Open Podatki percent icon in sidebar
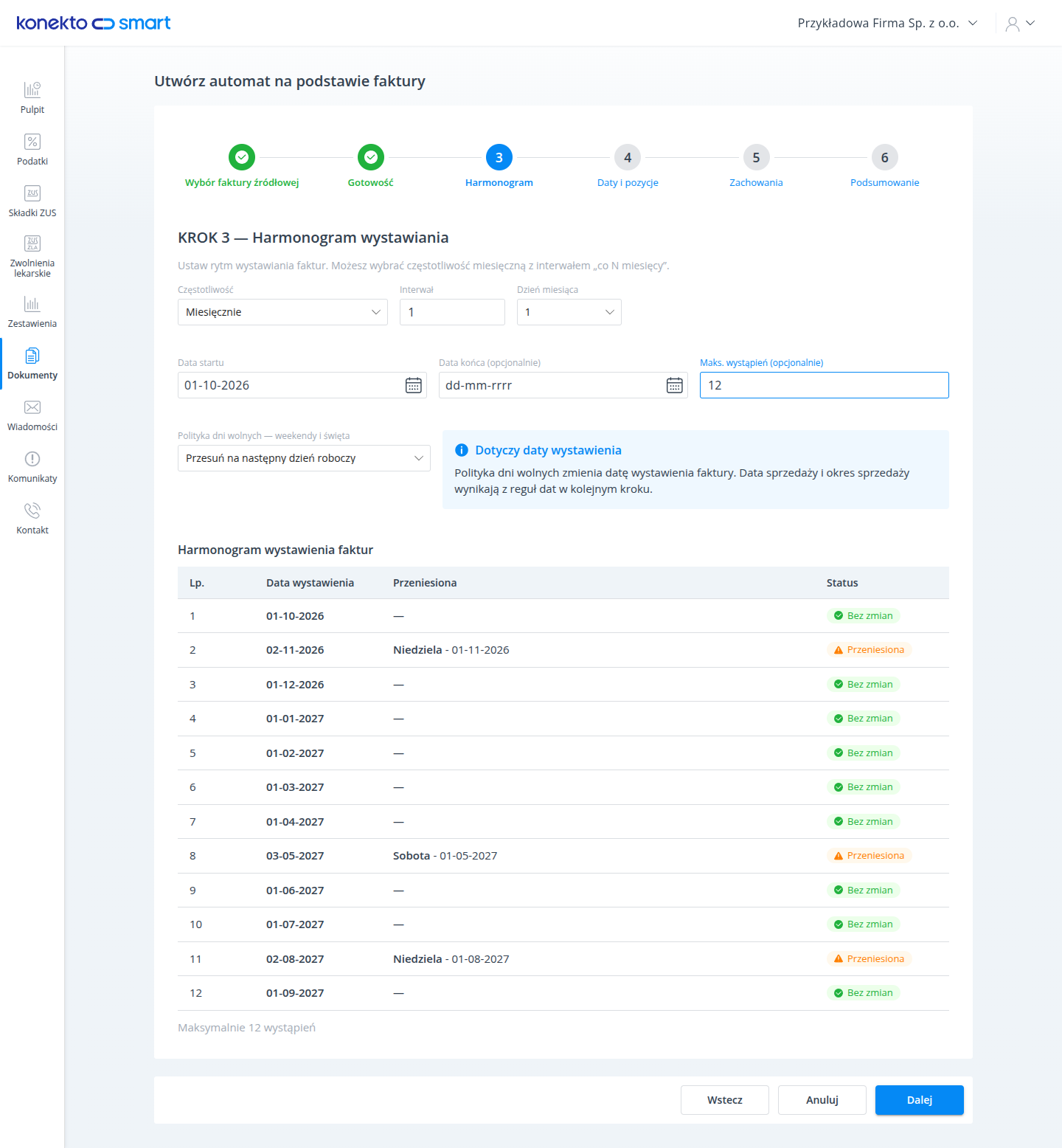The image size is (1062, 1148). point(32,142)
